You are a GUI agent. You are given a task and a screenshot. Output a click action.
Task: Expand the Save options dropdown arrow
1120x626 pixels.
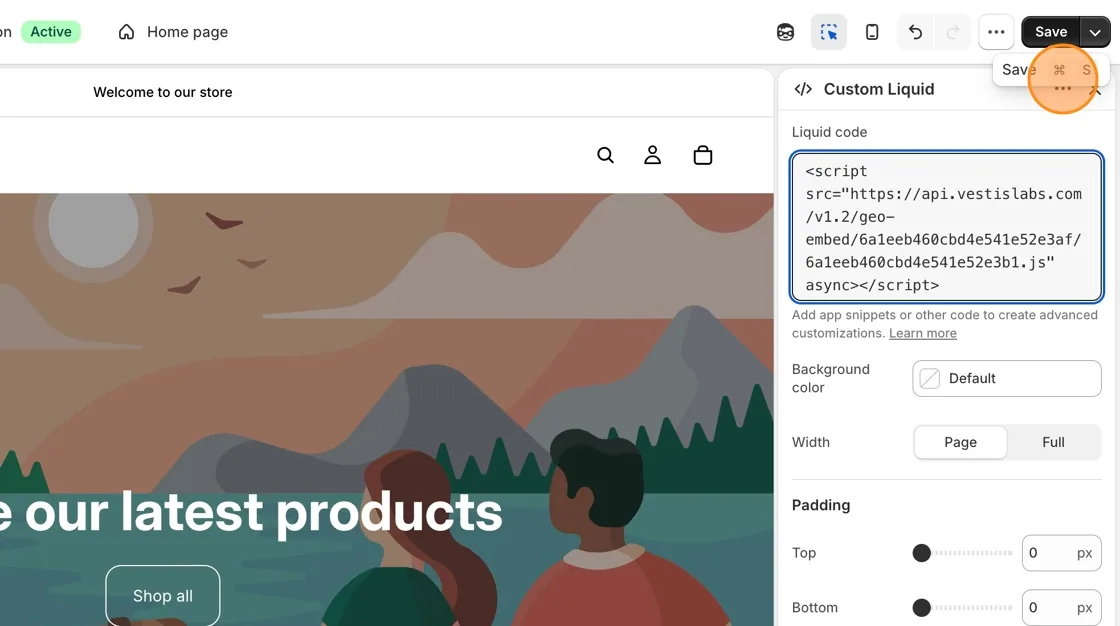(1095, 32)
